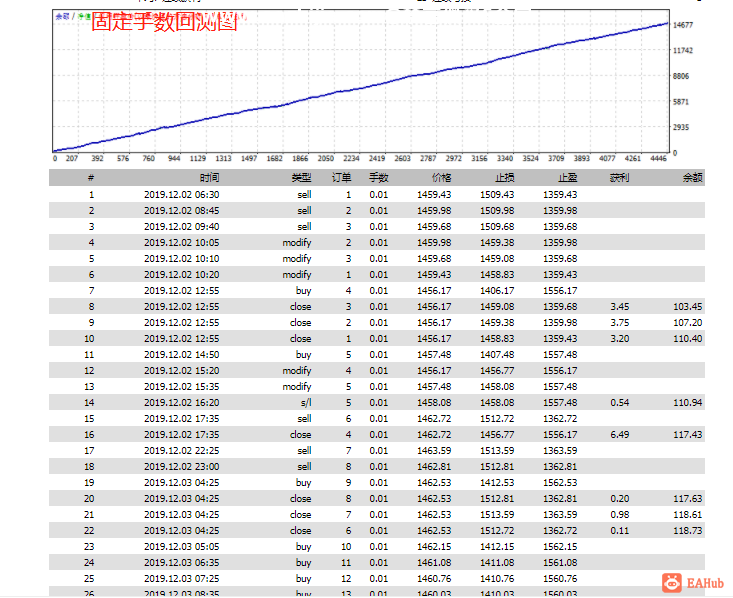
Task: Select the time 2019.12.02 10:10
Action: pos(181,259)
